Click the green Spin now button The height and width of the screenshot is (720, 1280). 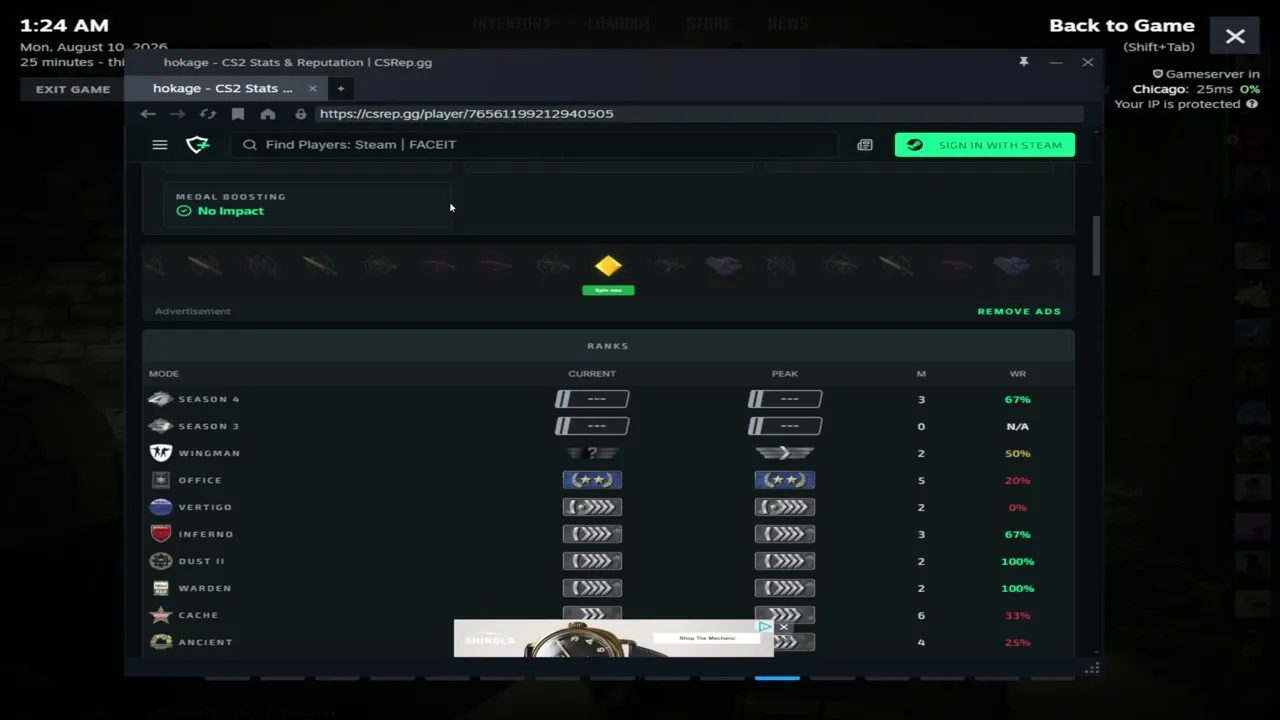point(608,290)
